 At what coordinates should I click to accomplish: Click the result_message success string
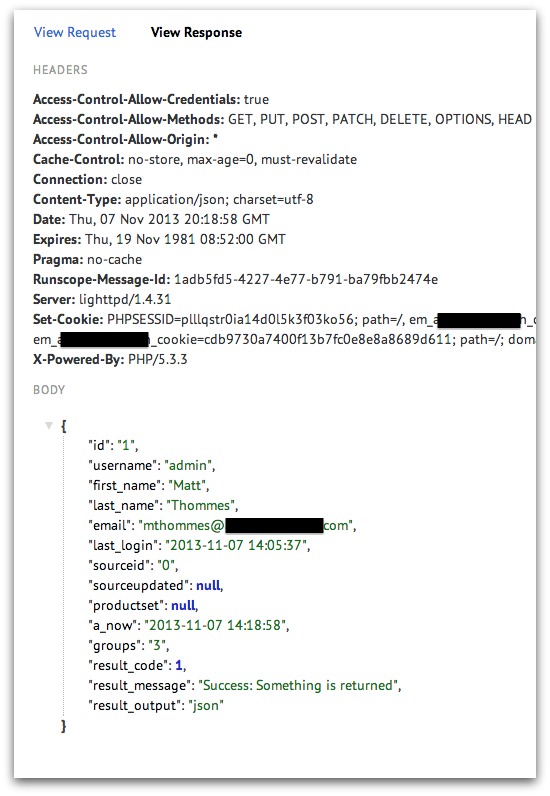tap(298, 685)
